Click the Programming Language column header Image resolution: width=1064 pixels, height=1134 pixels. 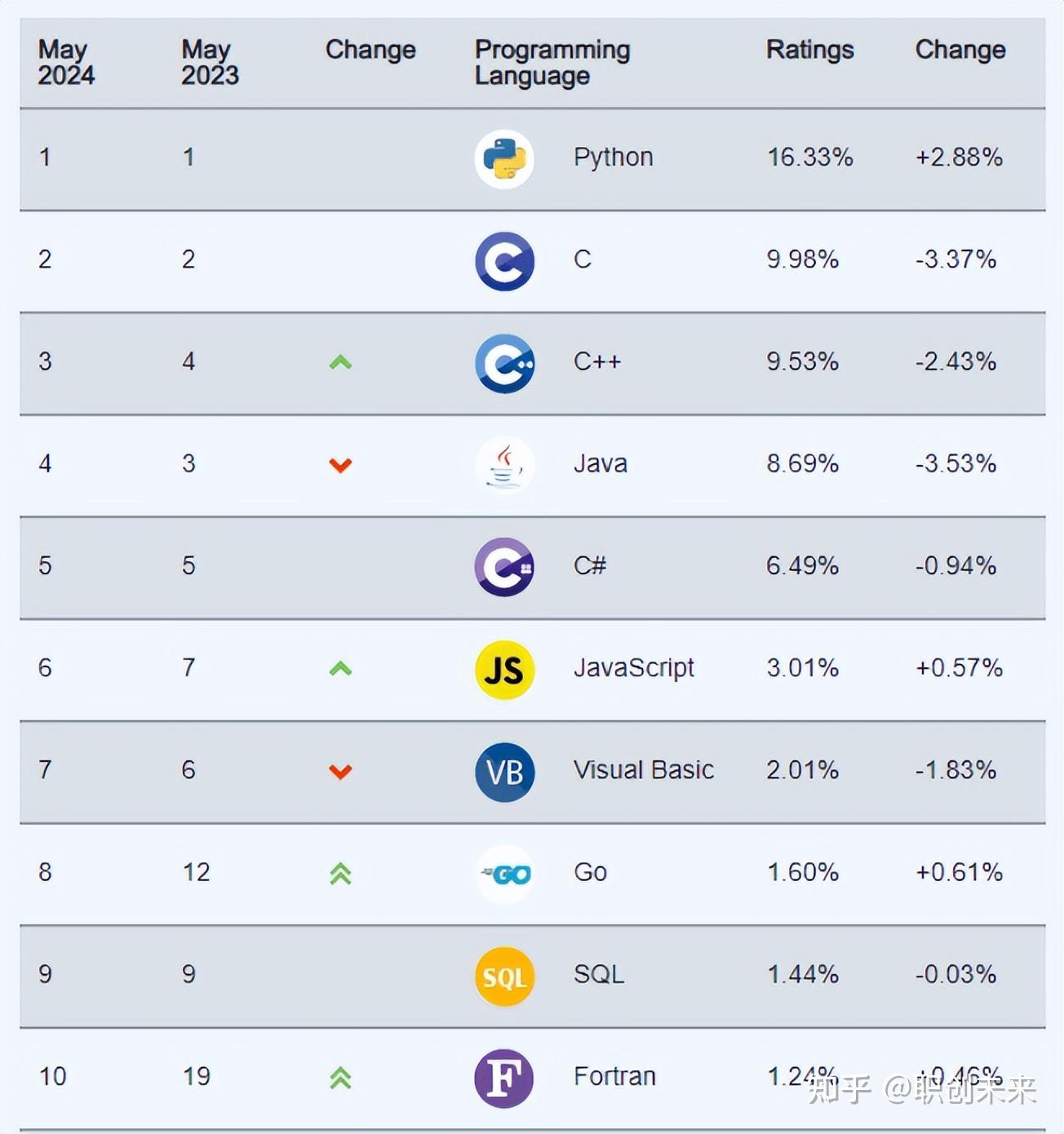click(552, 63)
